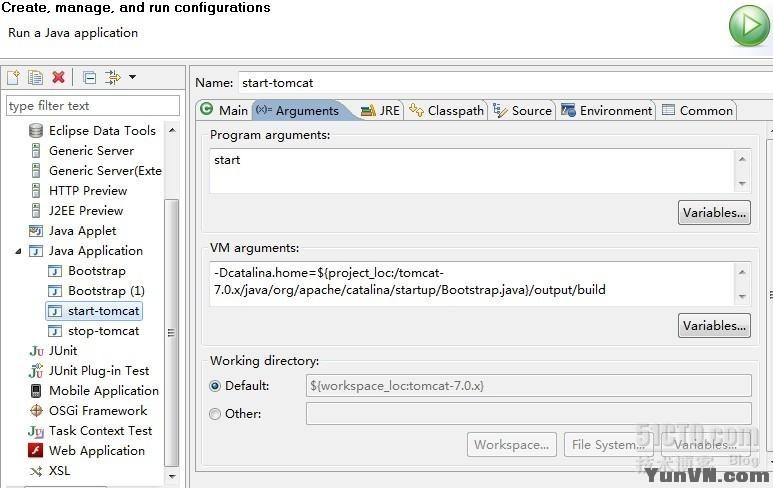Click the green Run icon

[749, 26]
